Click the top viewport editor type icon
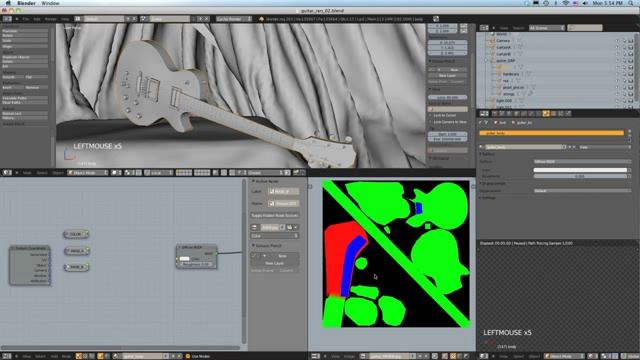This screenshot has height=360, width=640. [7, 173]
